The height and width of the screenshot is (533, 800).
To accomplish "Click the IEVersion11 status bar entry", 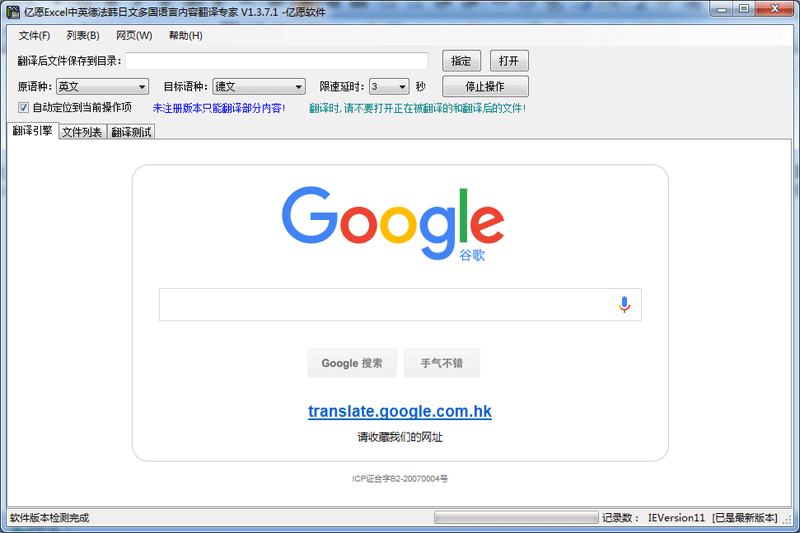I will click(x=676, y=518).
